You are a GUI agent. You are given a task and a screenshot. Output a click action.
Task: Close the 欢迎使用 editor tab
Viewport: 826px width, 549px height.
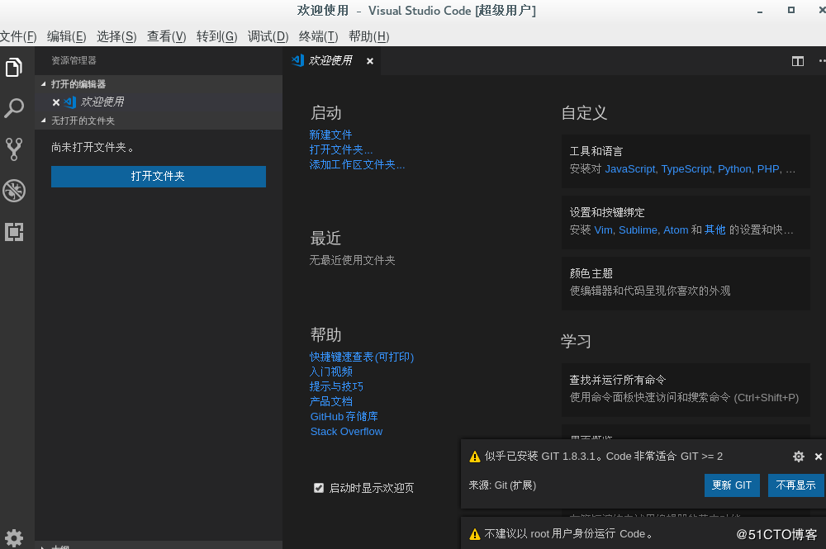370,61
